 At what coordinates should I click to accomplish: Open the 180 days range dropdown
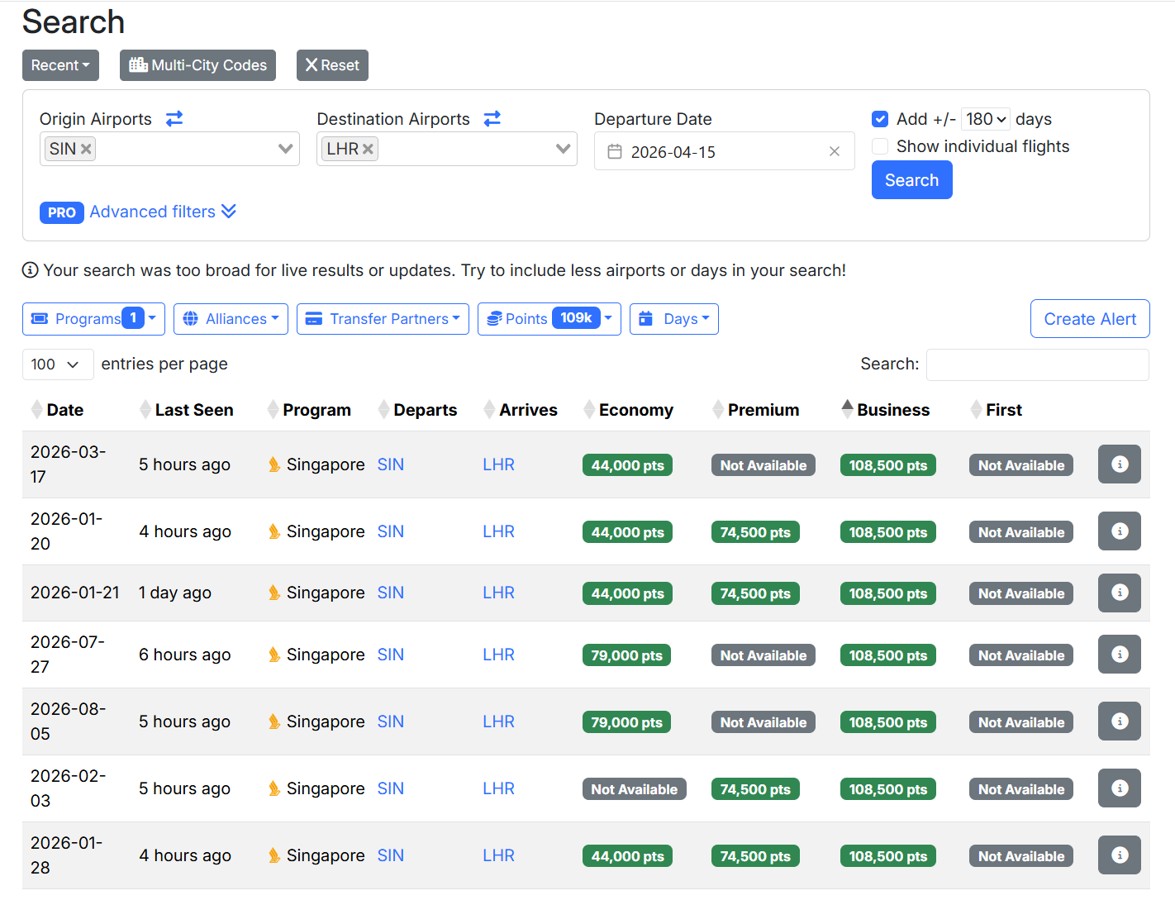986,119
